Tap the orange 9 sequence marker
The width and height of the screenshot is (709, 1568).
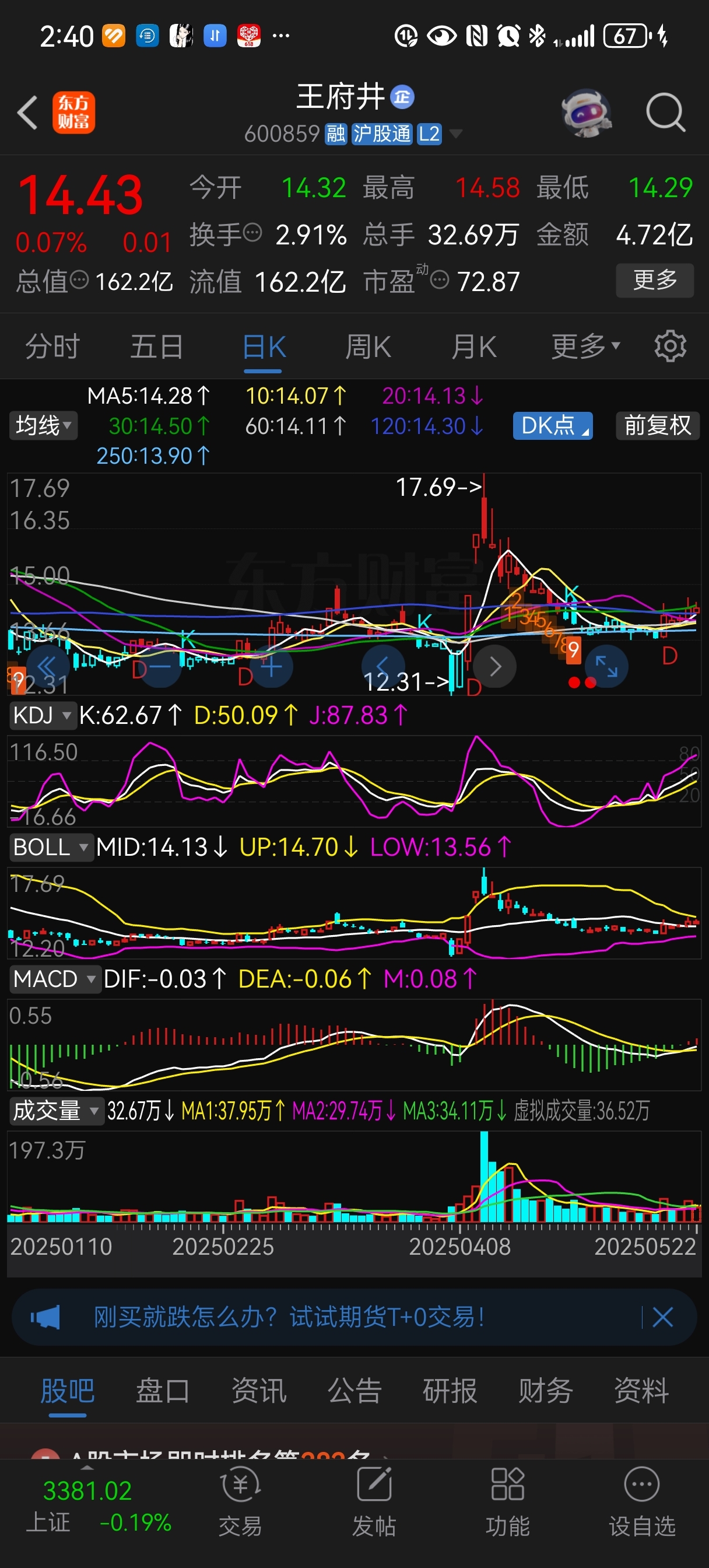[573, 650]
